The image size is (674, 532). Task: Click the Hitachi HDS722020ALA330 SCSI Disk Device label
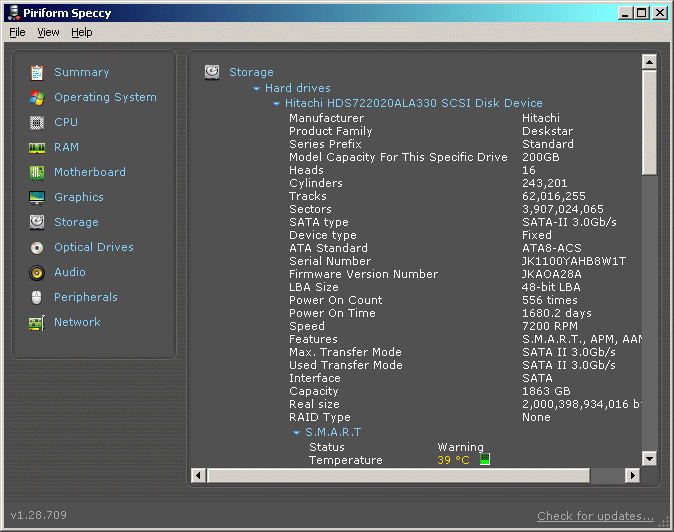click(414, 103)
